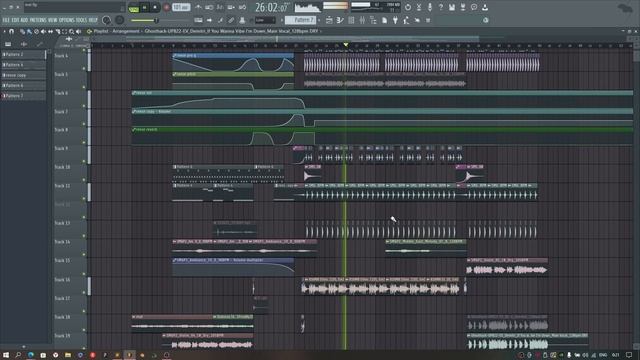Toggle the countdown before recording icon
The height and width of the screenshot is (360, 640).
coord(220,7)
